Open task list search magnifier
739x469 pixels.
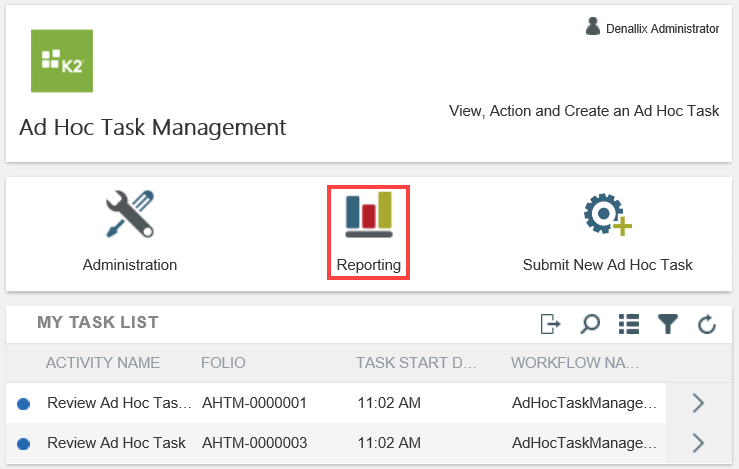click(x=590, y=323)
